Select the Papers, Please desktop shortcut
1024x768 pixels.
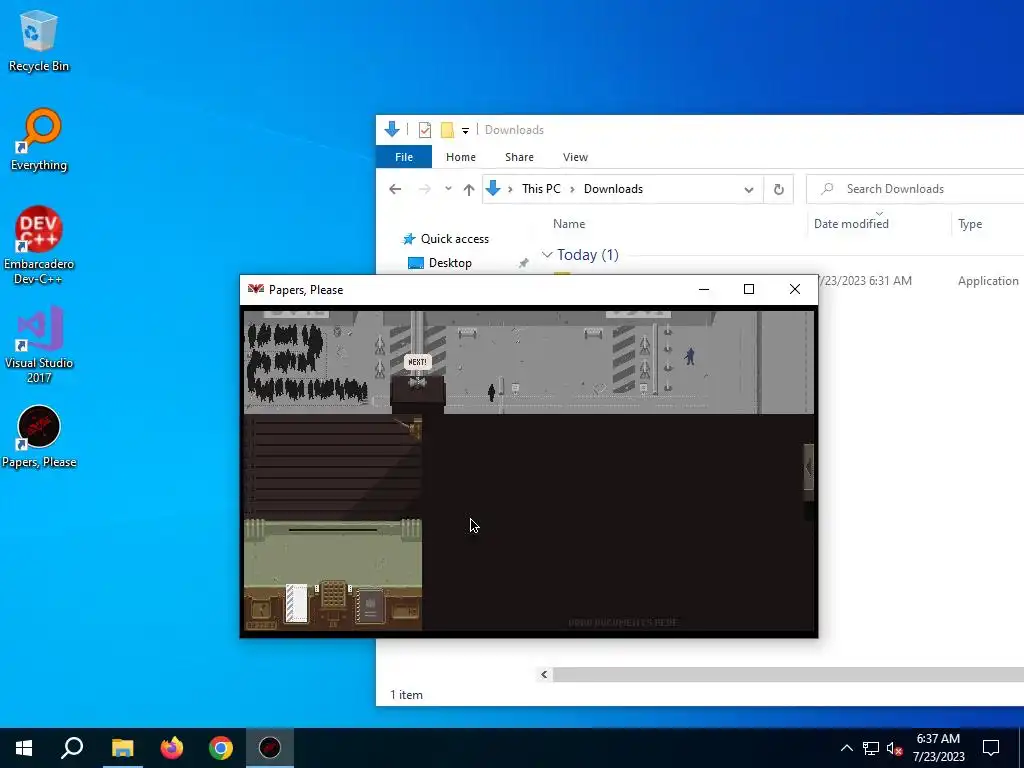tap(39, 437)
